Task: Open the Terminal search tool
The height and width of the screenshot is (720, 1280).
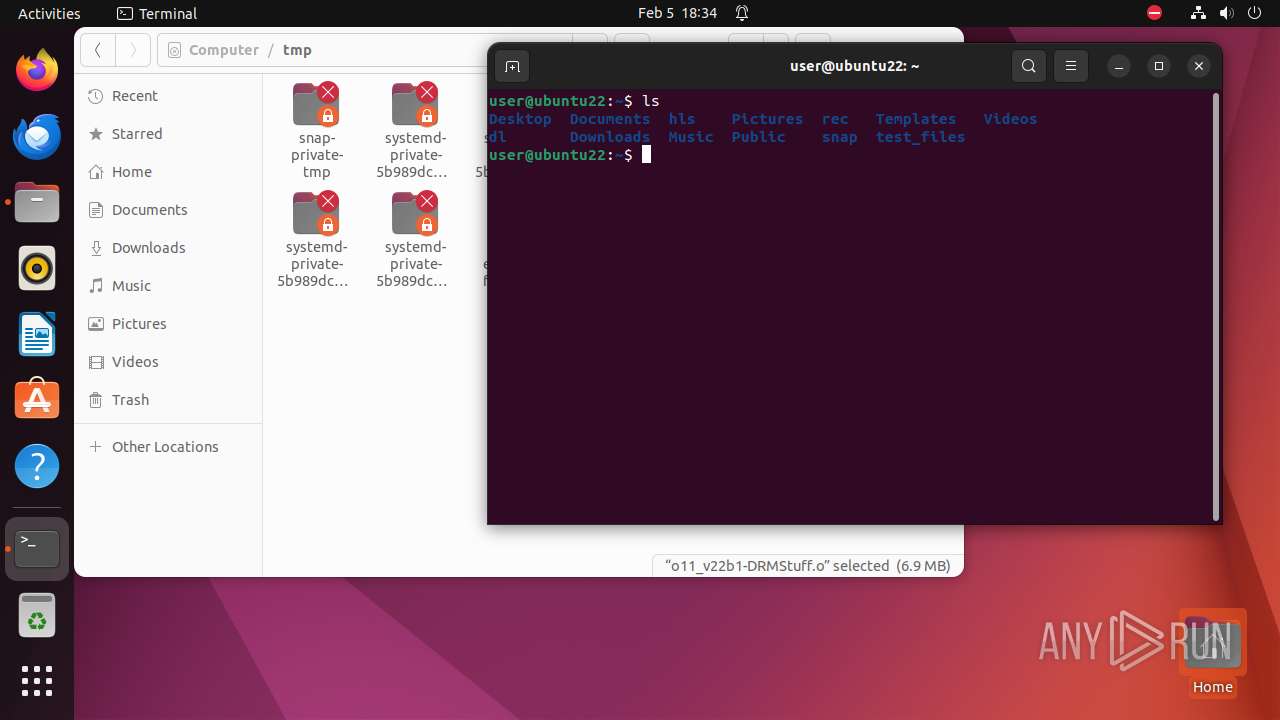Action: [1029, 67]
